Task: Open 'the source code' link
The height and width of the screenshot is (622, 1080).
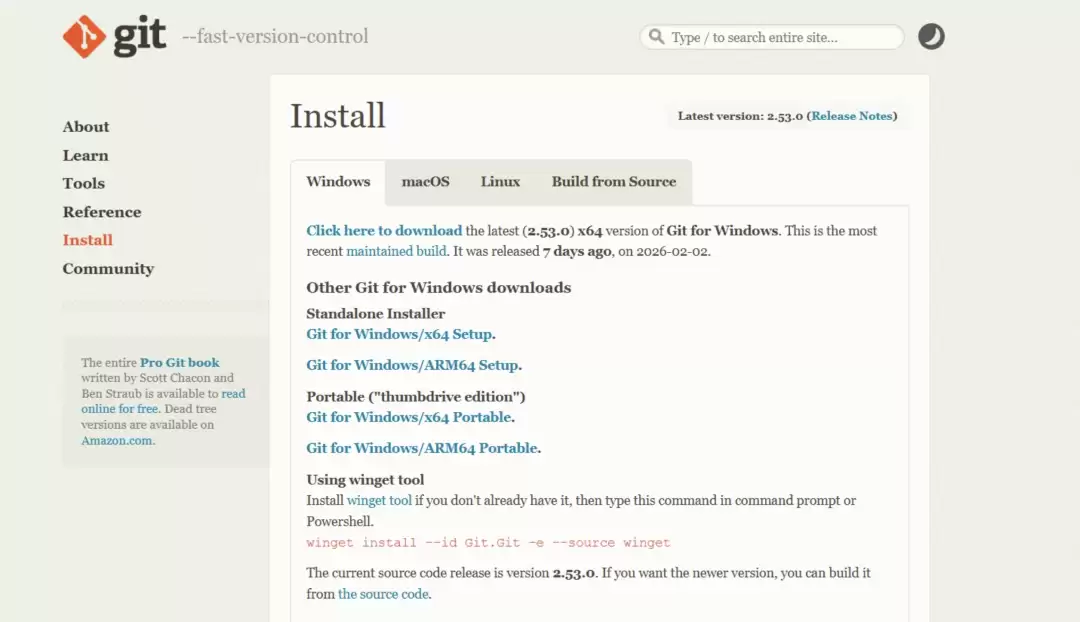Action: pos(383,594)
